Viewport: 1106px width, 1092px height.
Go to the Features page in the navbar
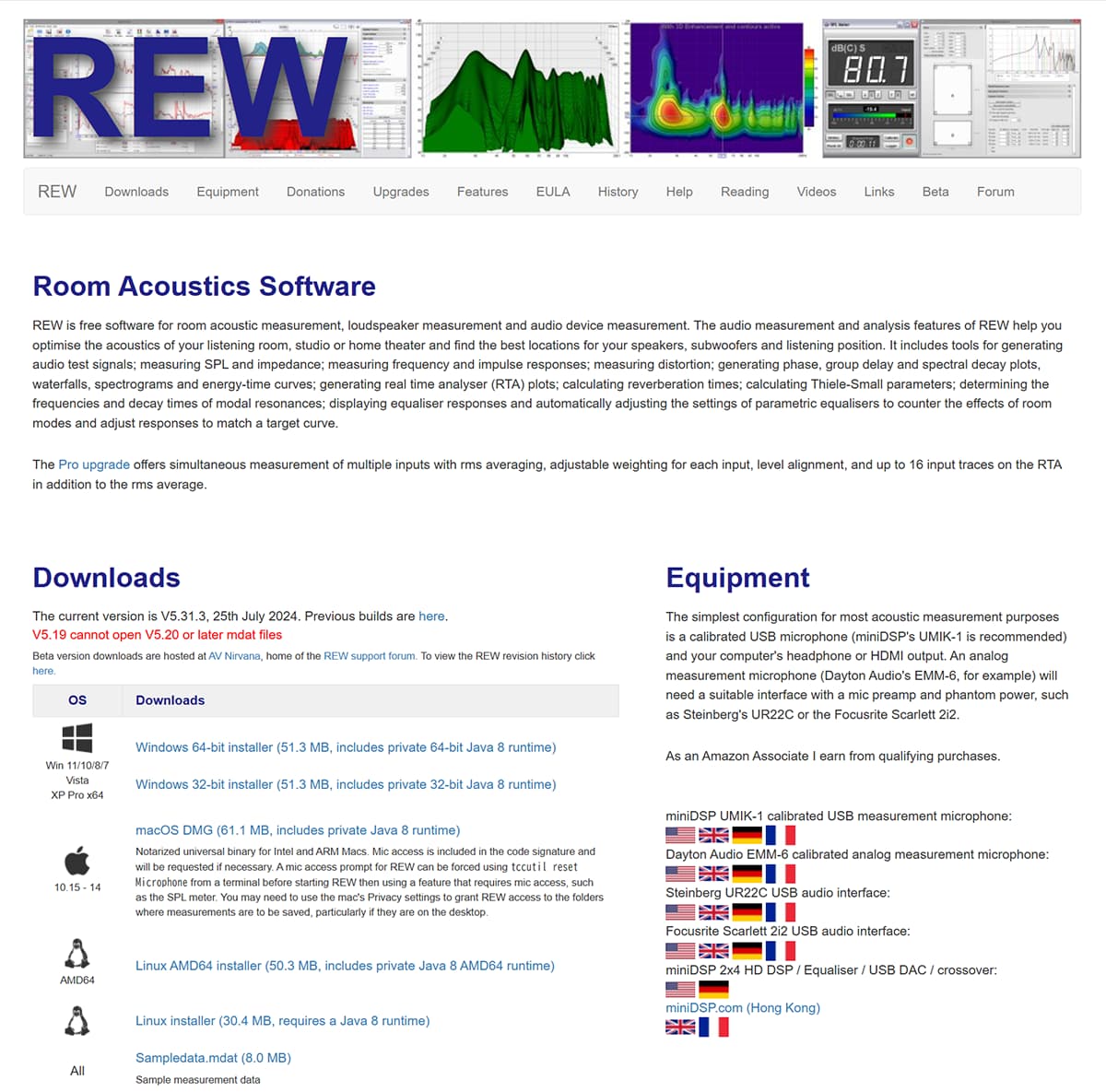[x=482, y=192]
